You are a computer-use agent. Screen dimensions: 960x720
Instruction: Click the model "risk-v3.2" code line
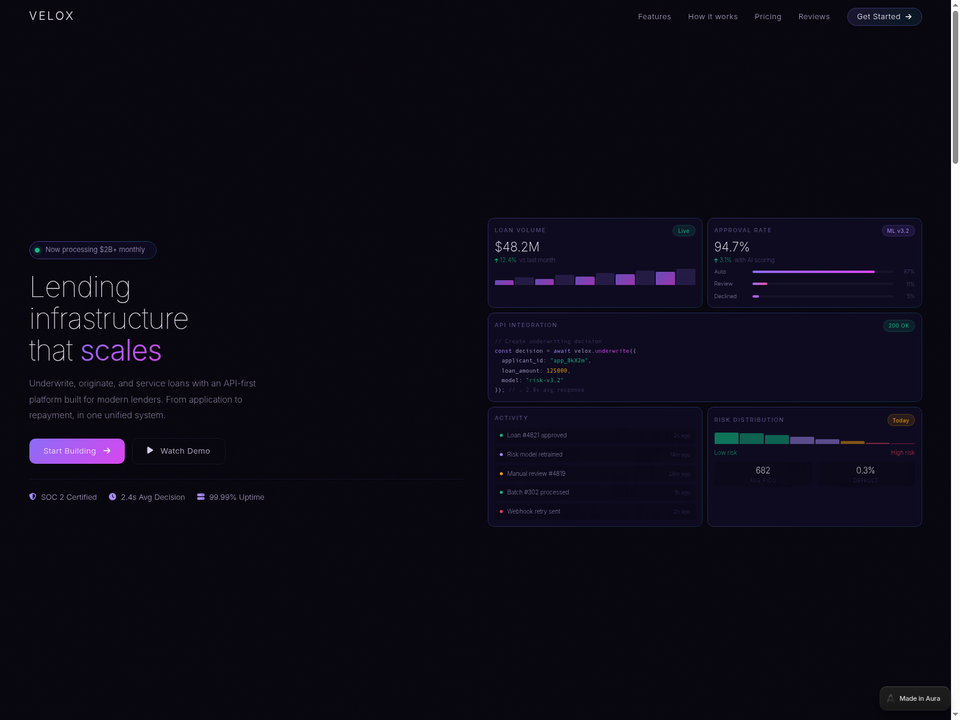click(533, 380)
